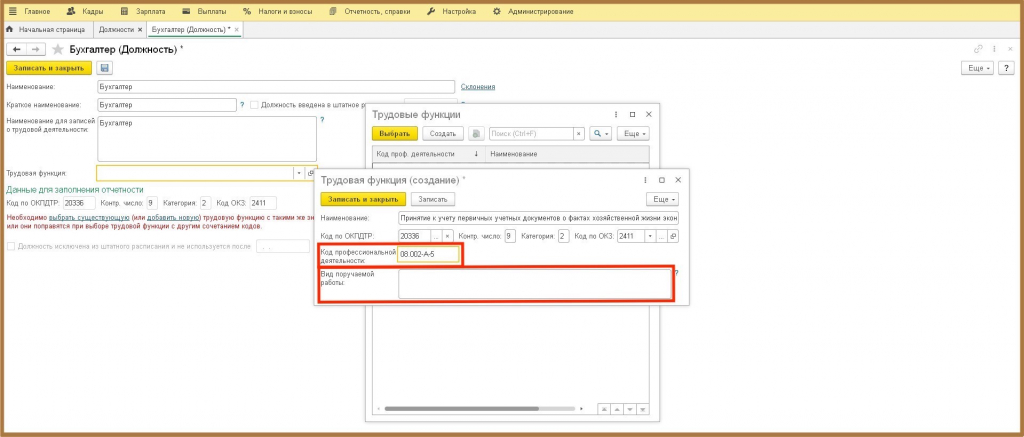Follow the выбрать существующую link
Viewport: 1024px width, 437px height.
89,217
